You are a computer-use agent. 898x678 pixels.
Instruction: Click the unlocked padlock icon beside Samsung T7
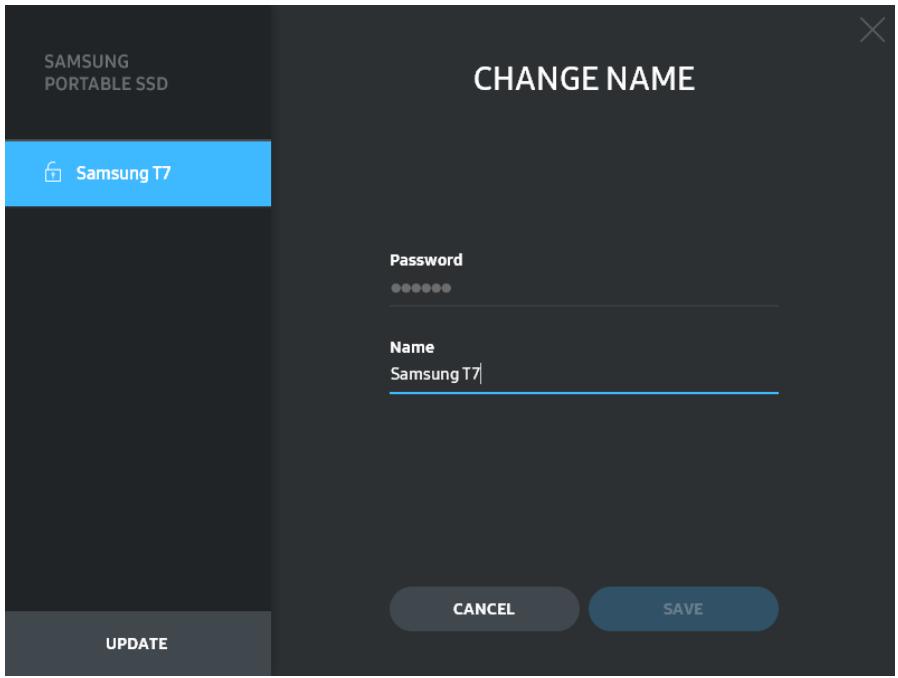click(53, 172)
